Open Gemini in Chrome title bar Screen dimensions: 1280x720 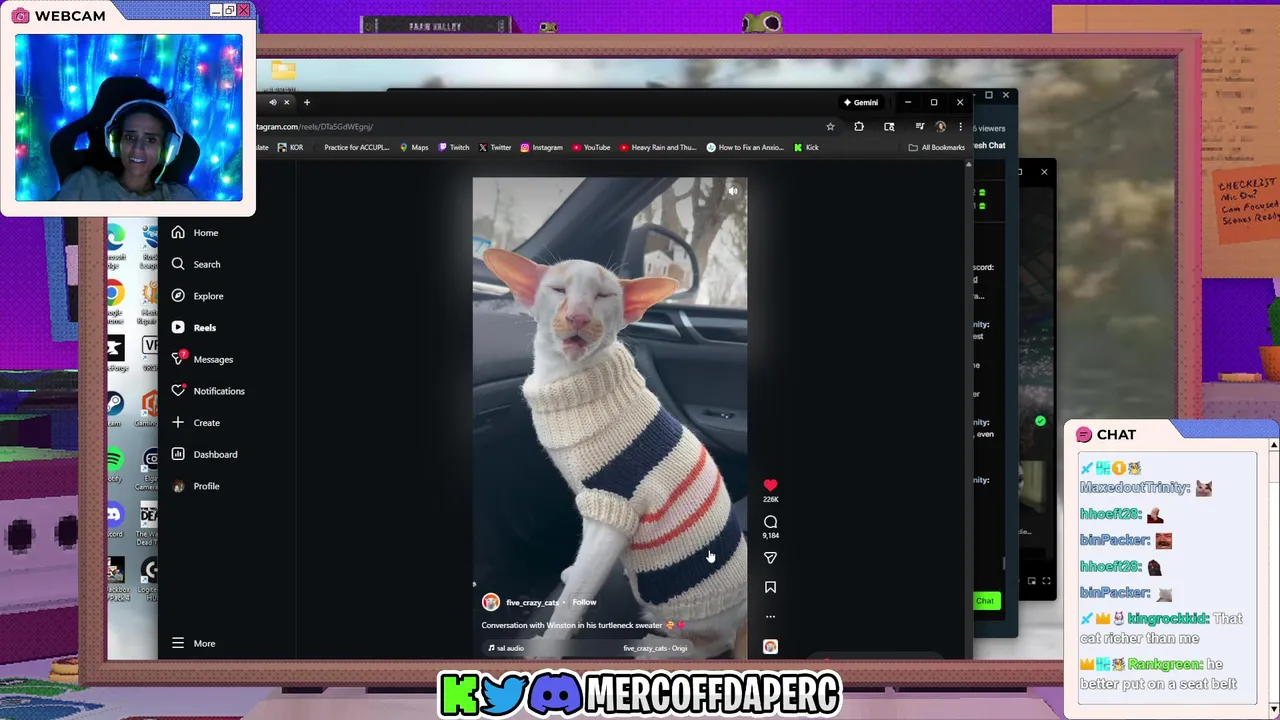point(861,102)
